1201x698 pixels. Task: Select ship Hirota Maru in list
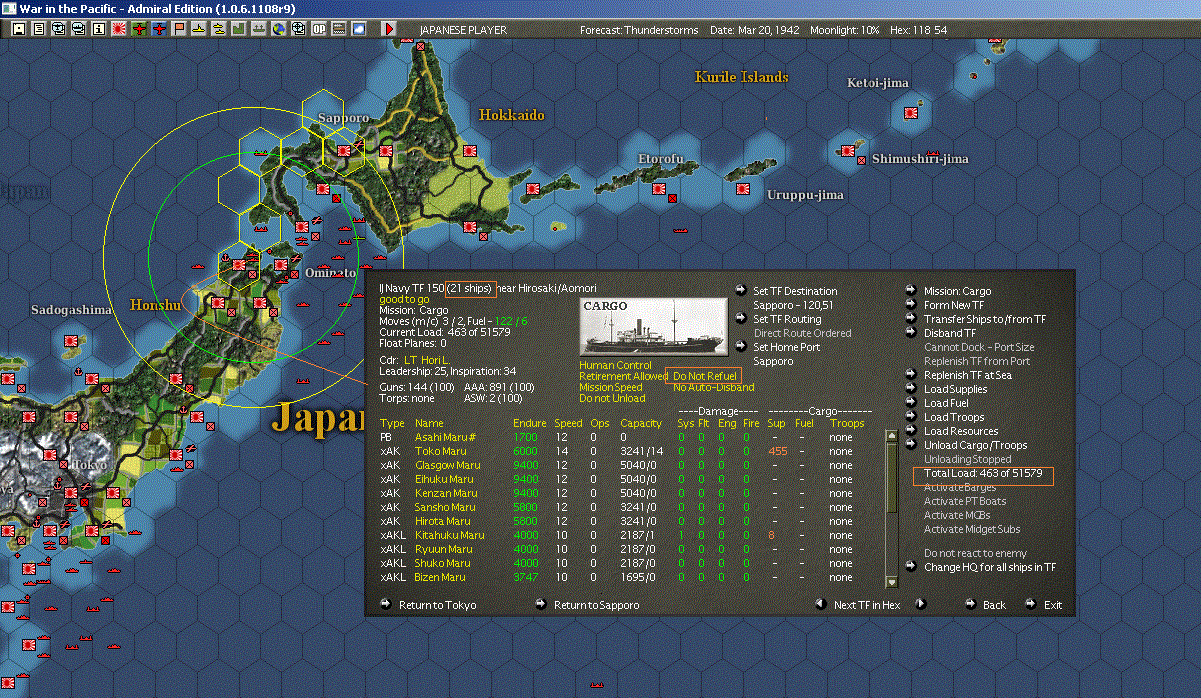point(443,521)
